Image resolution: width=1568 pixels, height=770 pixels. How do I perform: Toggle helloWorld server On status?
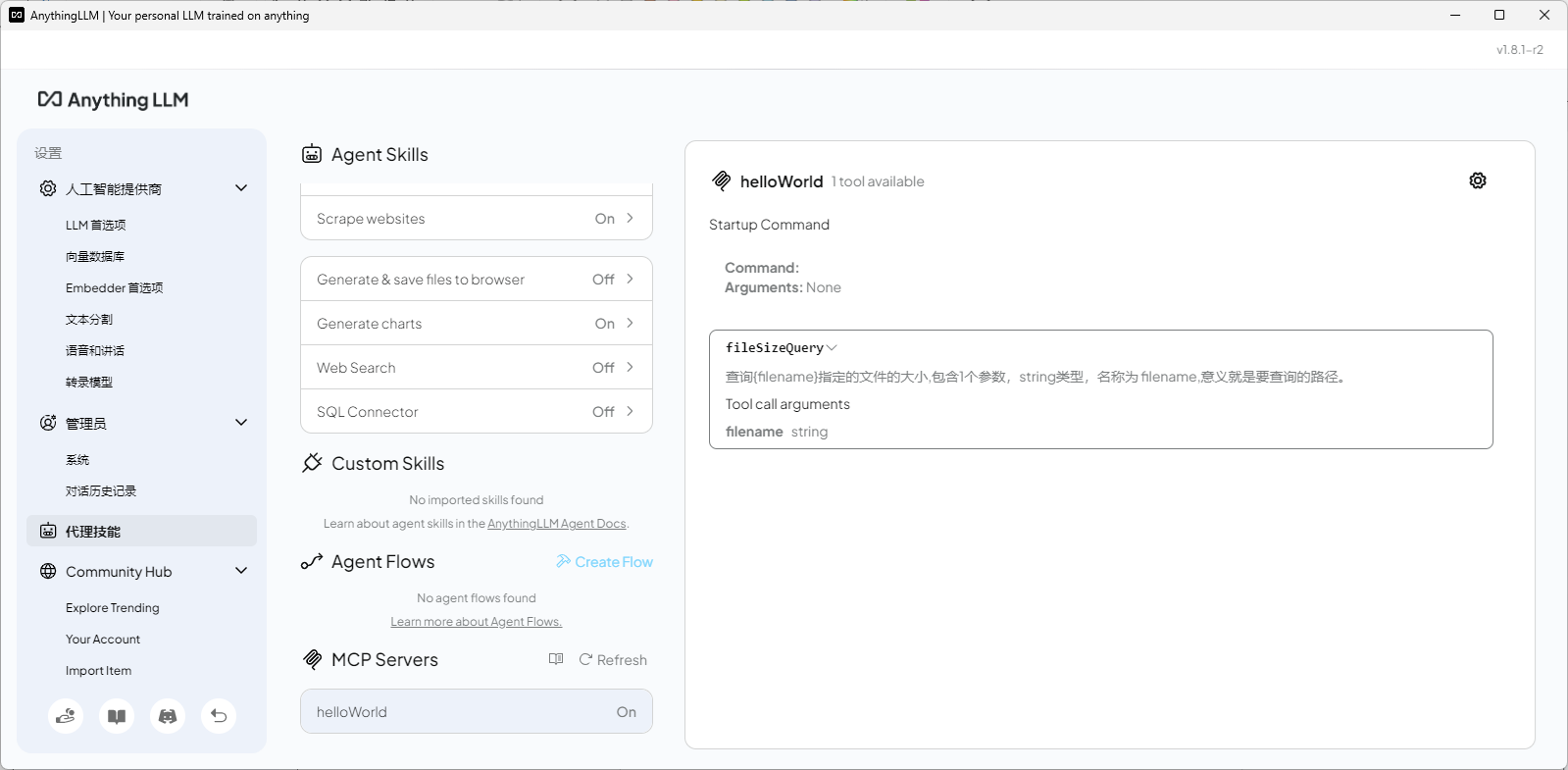[x=627, y=712]
